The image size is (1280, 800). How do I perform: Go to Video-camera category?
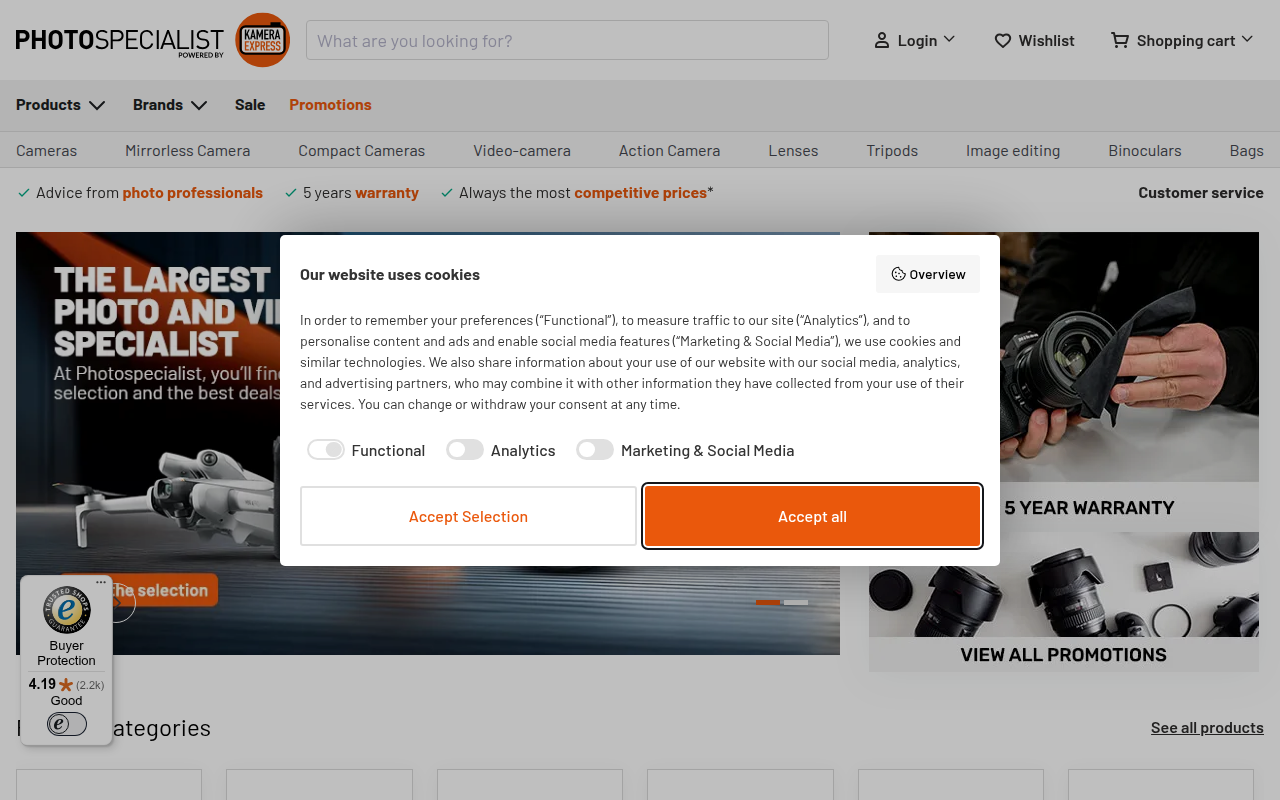(x=522, y=151)
